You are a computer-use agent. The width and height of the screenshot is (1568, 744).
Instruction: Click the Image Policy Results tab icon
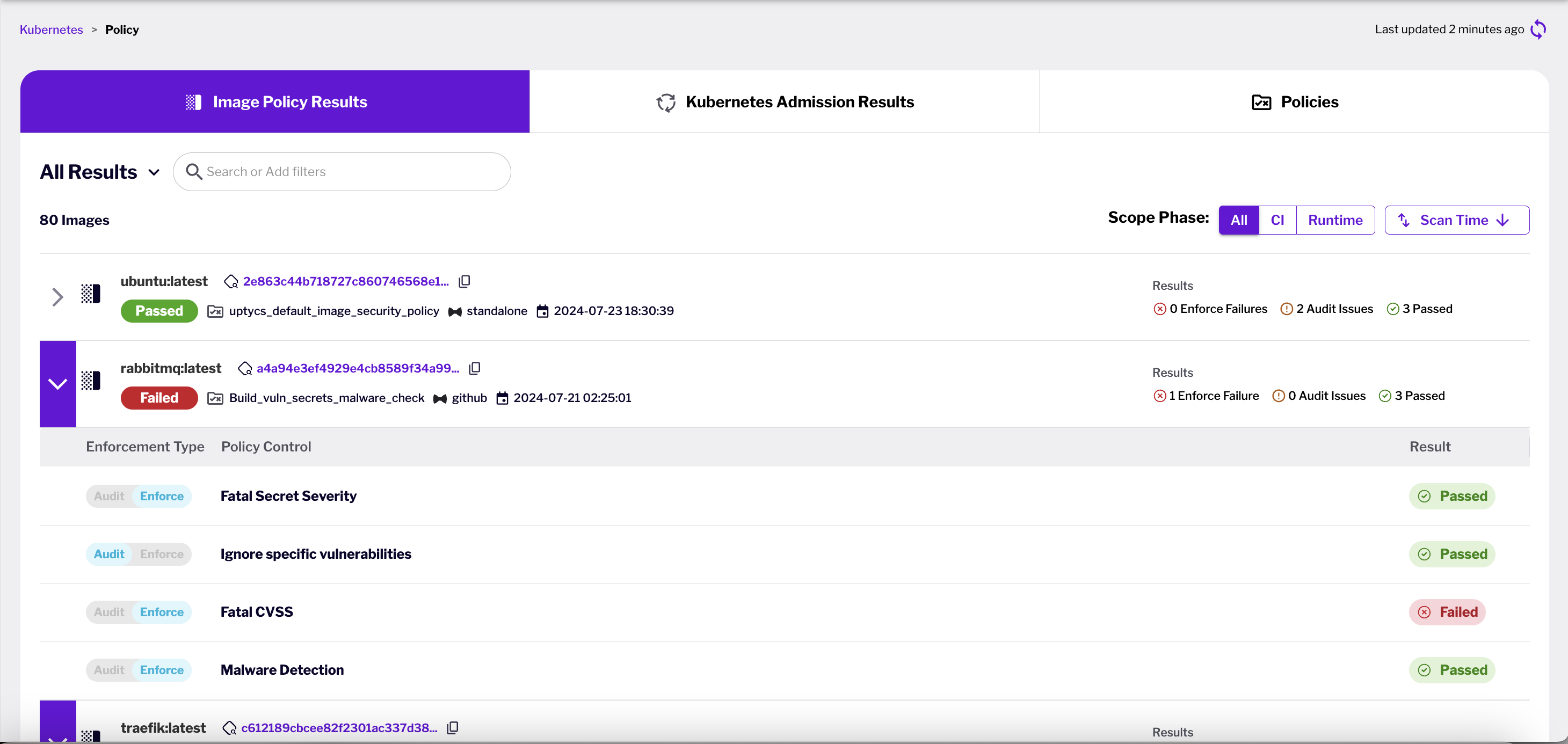pos(193,102)
